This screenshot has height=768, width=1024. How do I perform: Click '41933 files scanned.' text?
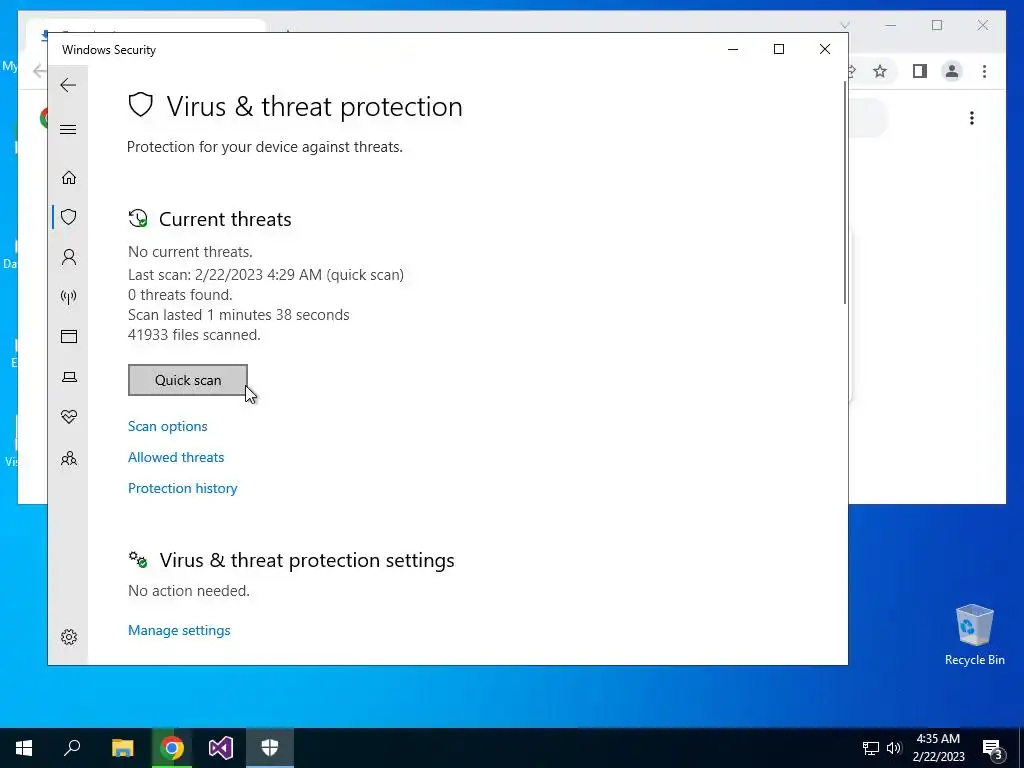point(194,335)
